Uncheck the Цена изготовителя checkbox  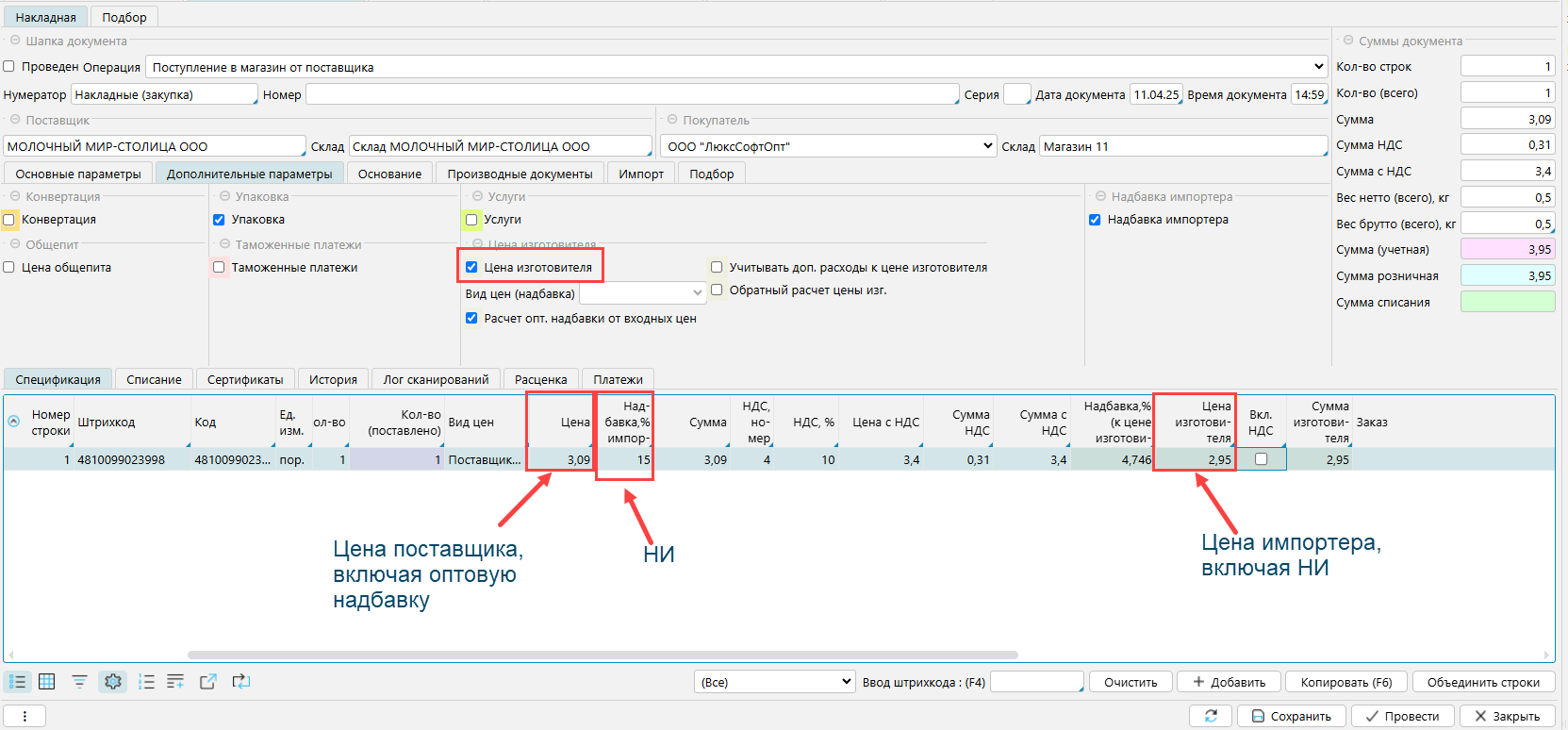[x=471, y=268]
